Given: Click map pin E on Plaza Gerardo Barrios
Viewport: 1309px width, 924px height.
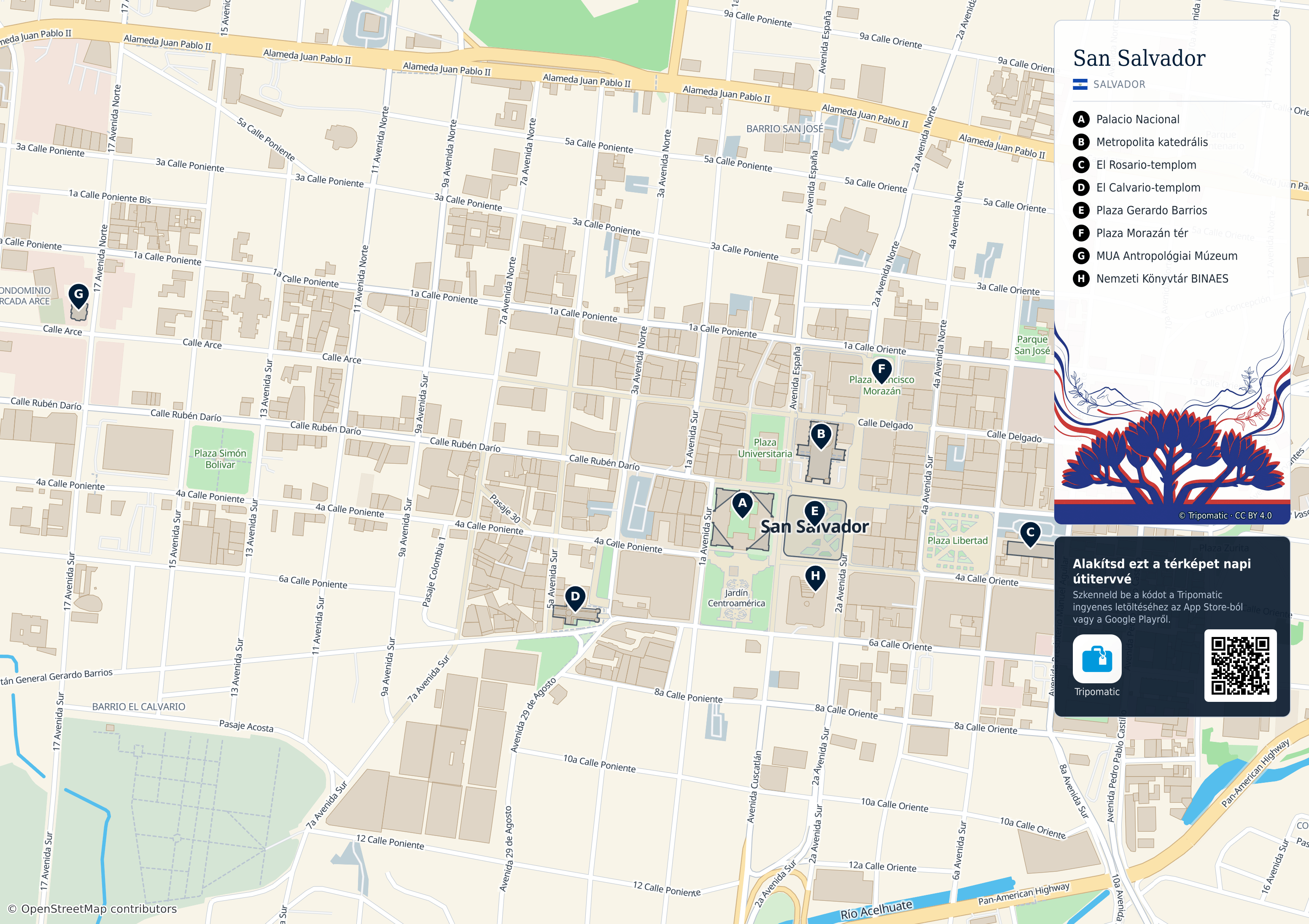Looking at the screenshot, I should (x=815, y=513).
